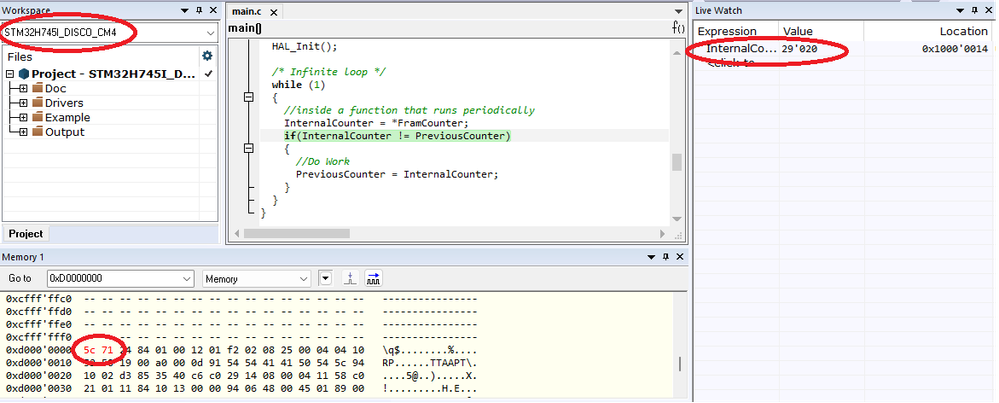Select the Drivers folder label
The width and height of the screenshot is (999, 403).
click(64, 103)
